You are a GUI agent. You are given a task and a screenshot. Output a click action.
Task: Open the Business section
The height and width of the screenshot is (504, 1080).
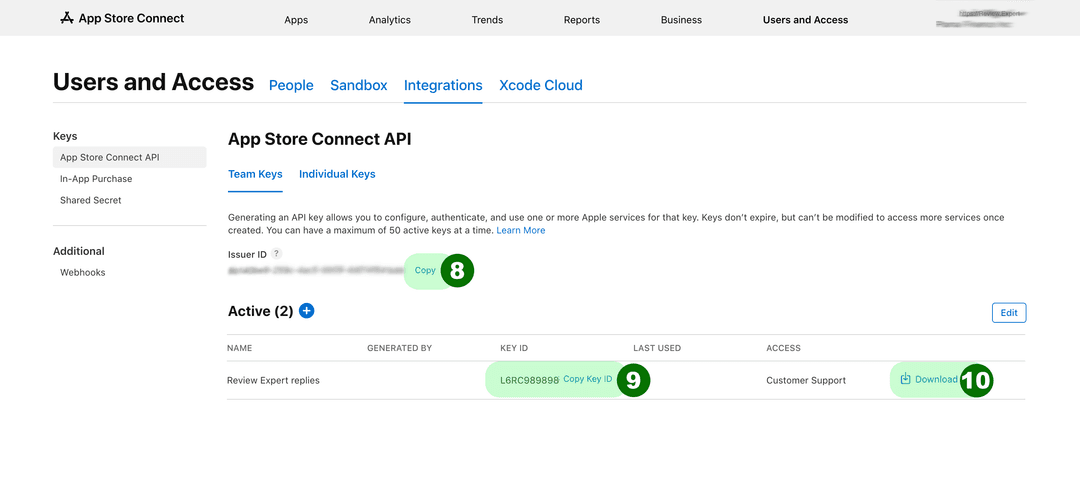[681, 20]
